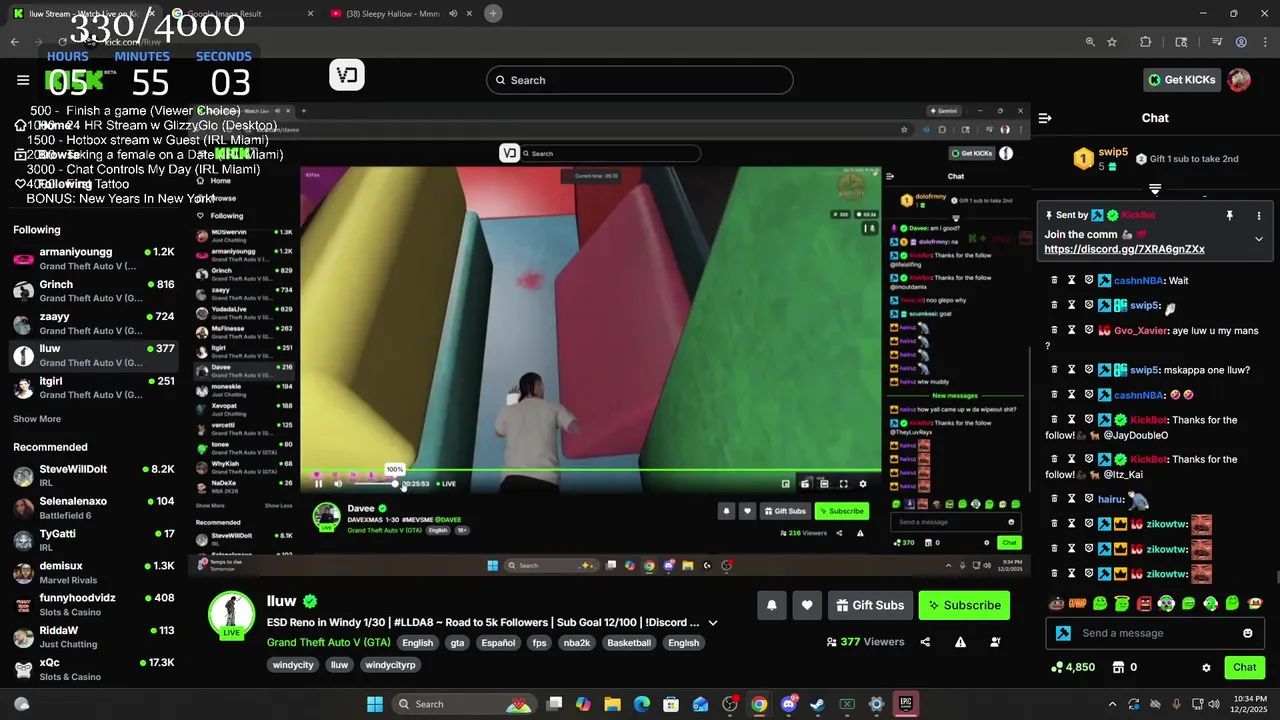Screen dimensions: 1280x720
Task: Click the Gift Subs button
Action: tap(870, 605)
